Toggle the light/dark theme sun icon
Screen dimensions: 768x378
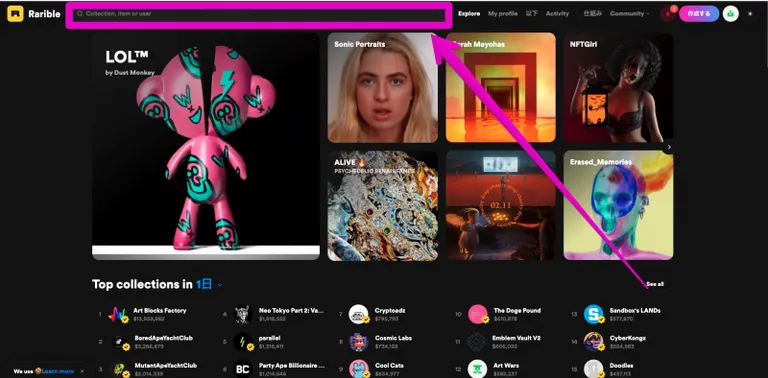[x=750, y=14]
